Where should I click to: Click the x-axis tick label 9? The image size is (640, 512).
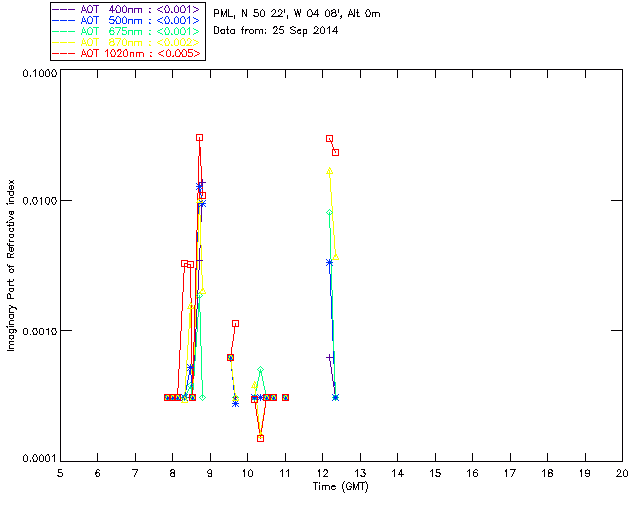[x=210, y=473]
